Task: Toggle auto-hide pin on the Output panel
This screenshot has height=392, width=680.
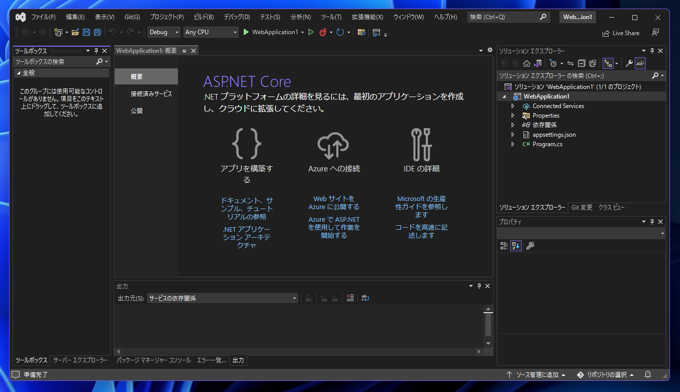Action: (x=479, y=286)
